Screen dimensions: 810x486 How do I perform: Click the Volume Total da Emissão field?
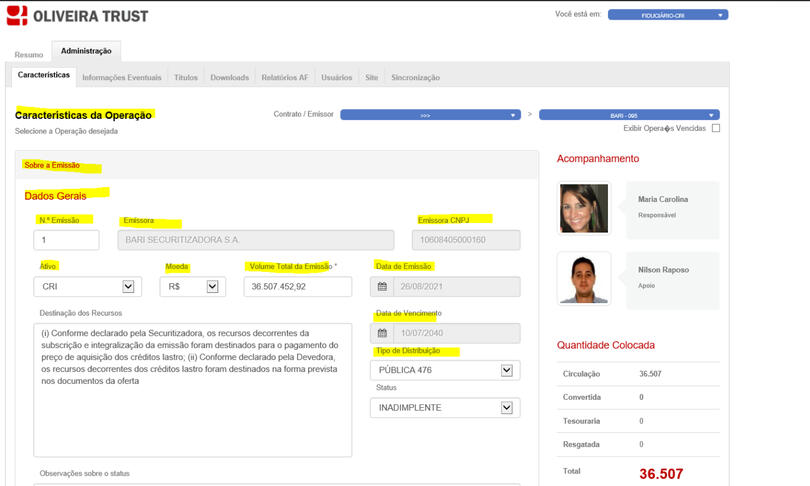point(297,287)
